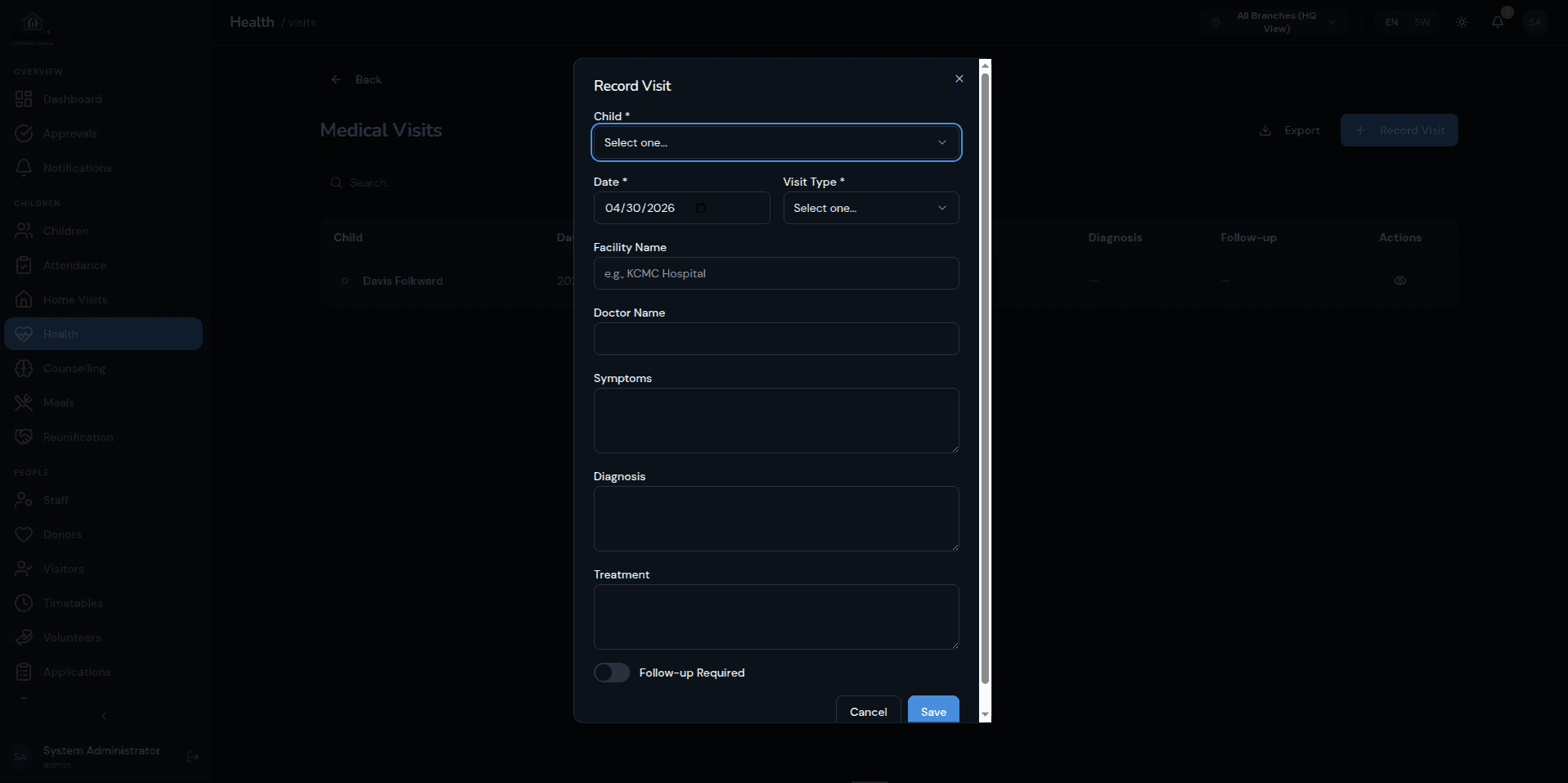The image size is (1568, 783).
Task: Save the visit record
Action: 933,710
